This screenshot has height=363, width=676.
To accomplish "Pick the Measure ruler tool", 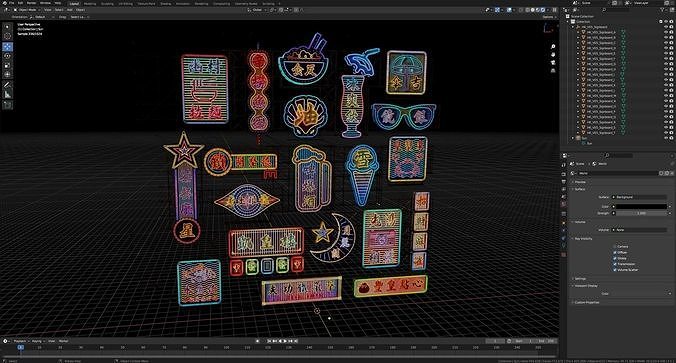I will [8, 94].
